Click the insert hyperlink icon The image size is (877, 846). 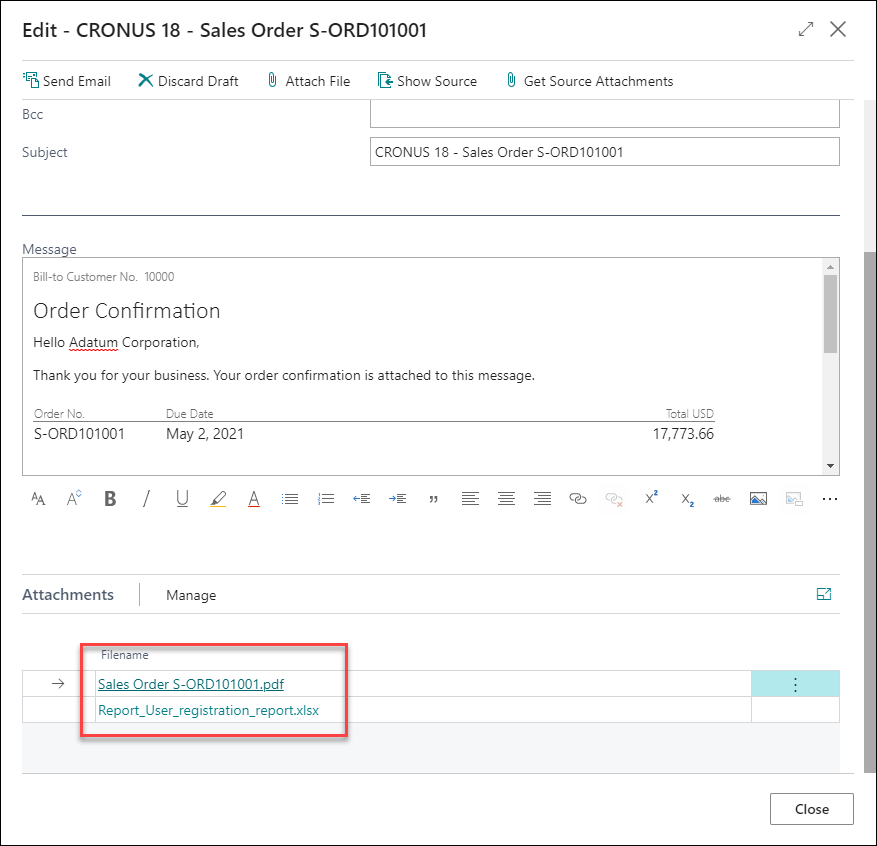[x=578, y=499]
